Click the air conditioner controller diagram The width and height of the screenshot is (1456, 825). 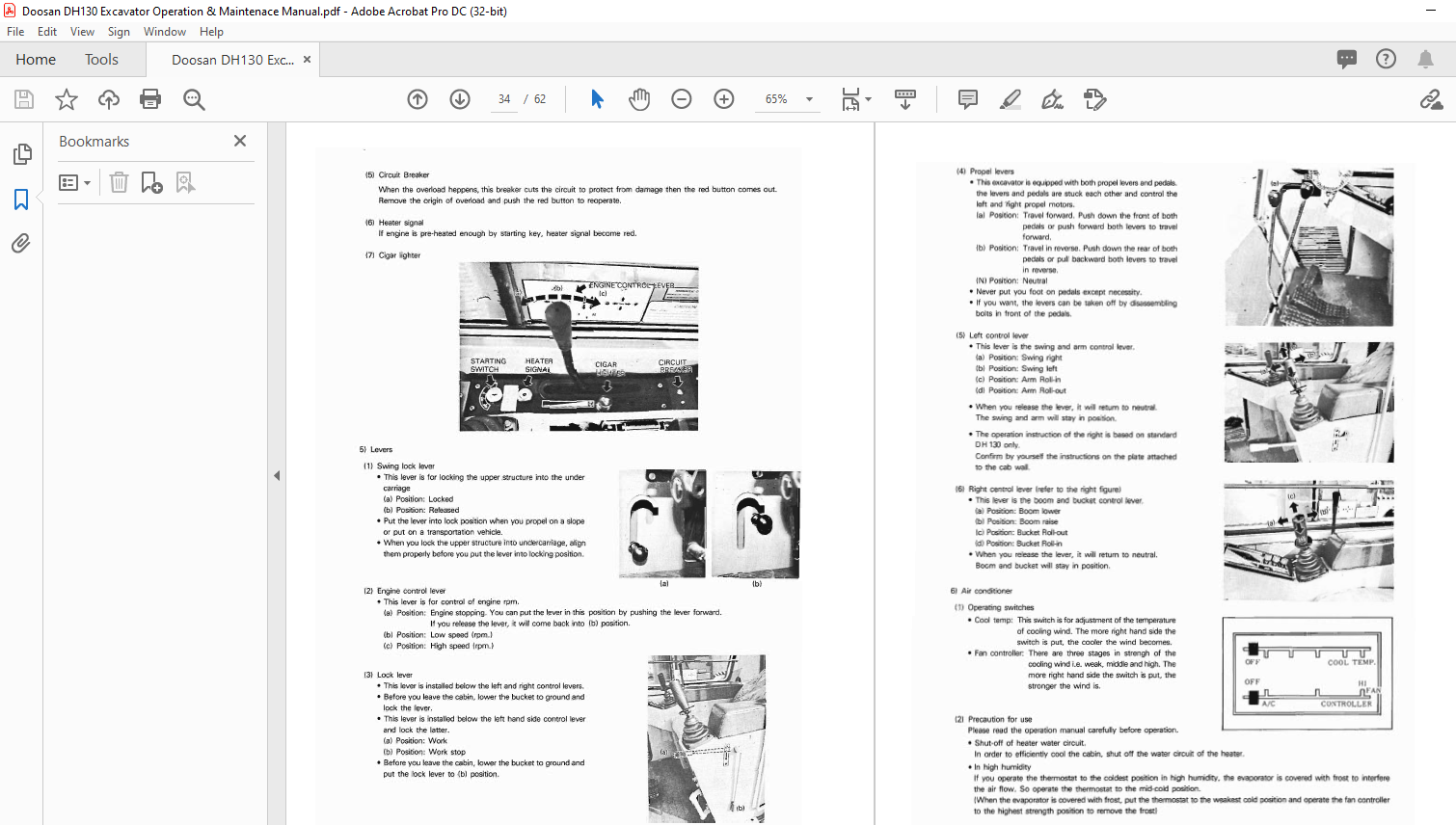click(1308, 674)
